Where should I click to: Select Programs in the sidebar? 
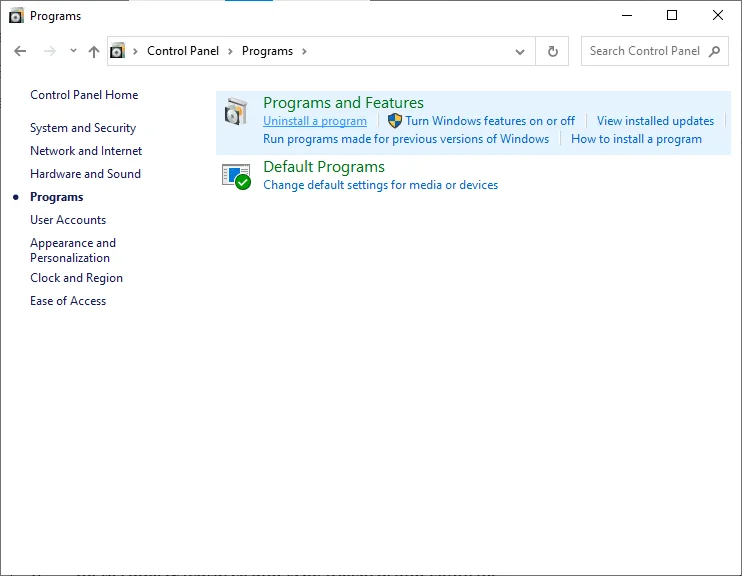tap(57, 197)
